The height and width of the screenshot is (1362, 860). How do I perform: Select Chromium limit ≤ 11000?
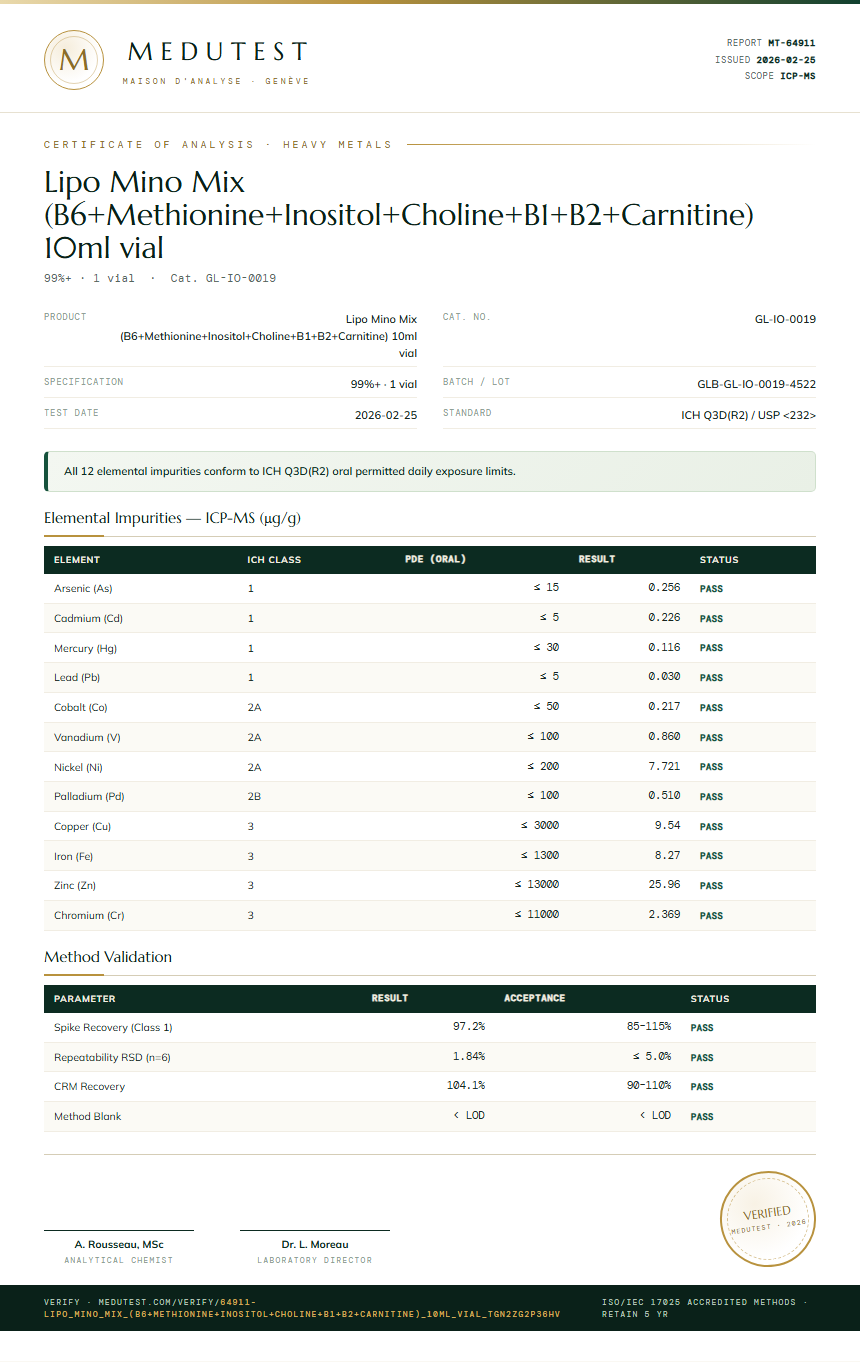tap(537, 915)
